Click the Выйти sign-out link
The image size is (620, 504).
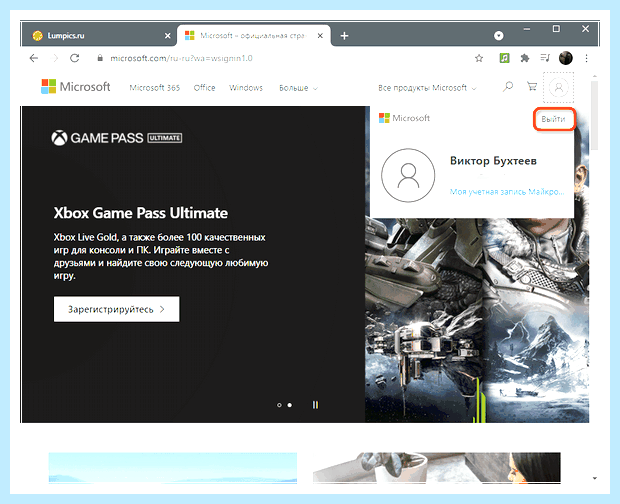(553, 119)
